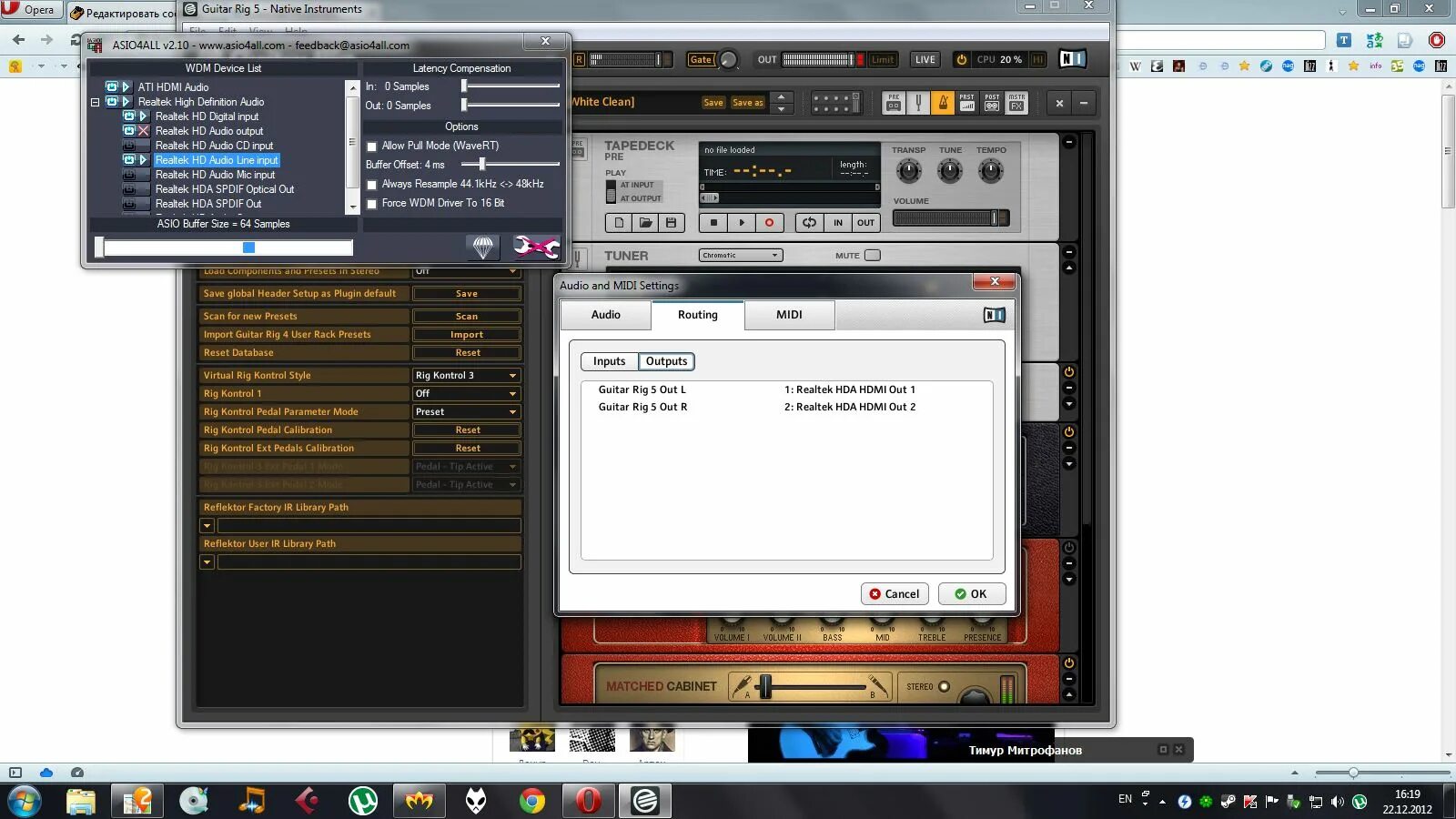Enable the Realtek HD Audio Mic input device
The image size is (1456, 819).
coord(129,175)
